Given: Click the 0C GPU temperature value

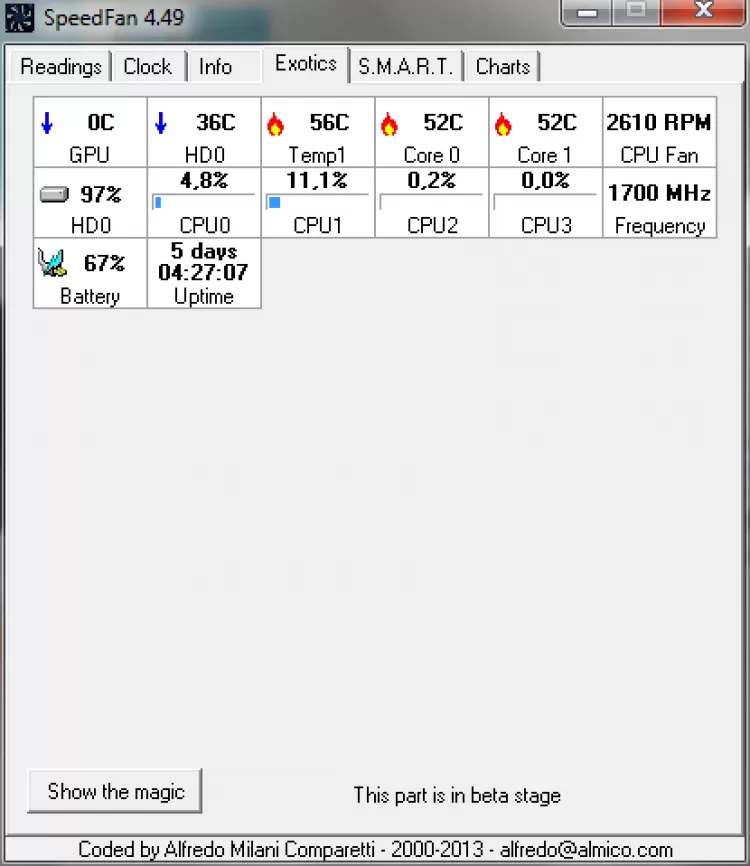Looking at the screenshot, I should coord(101,123).
